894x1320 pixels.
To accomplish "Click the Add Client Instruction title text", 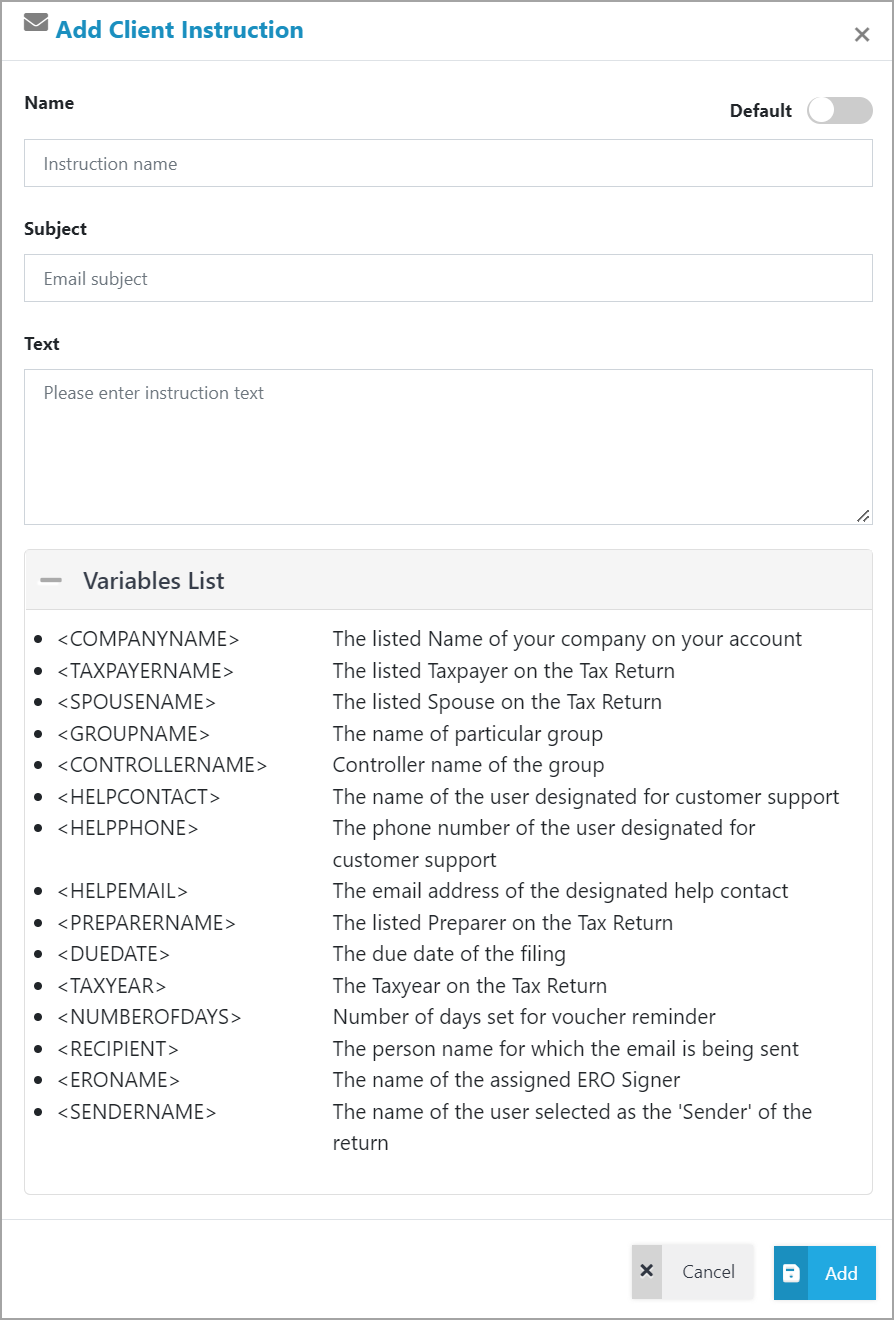I will [180, 30].
